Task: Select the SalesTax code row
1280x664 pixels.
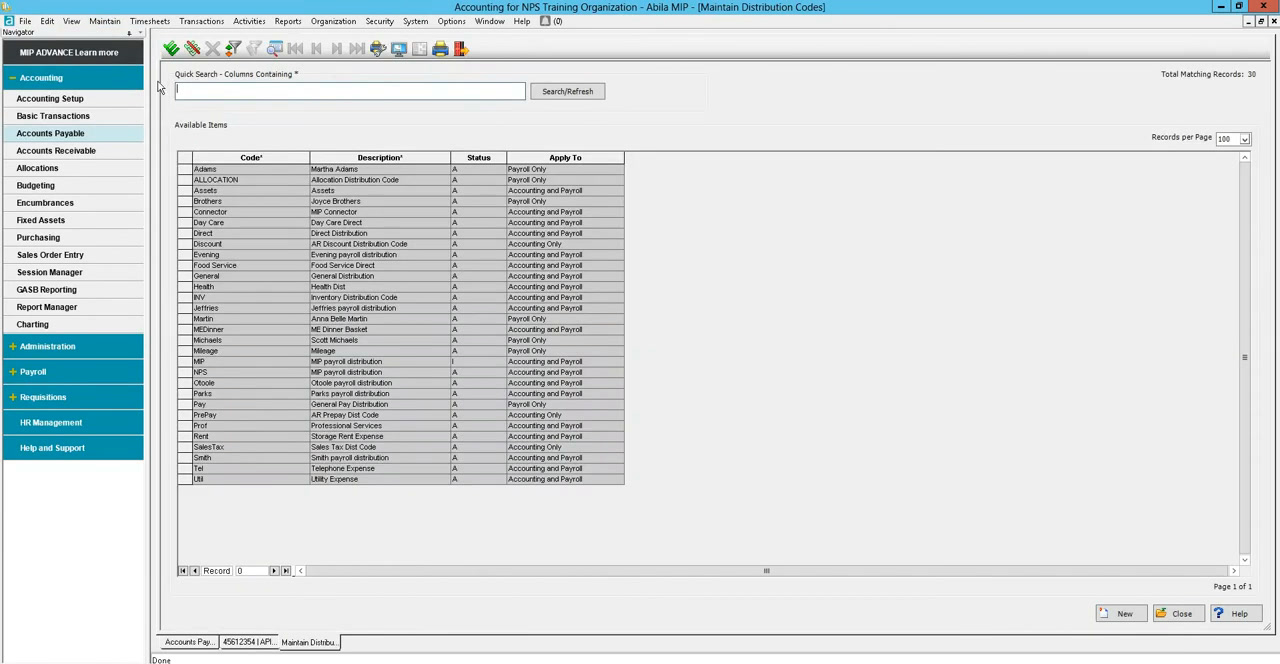Action: coord(251,447)
